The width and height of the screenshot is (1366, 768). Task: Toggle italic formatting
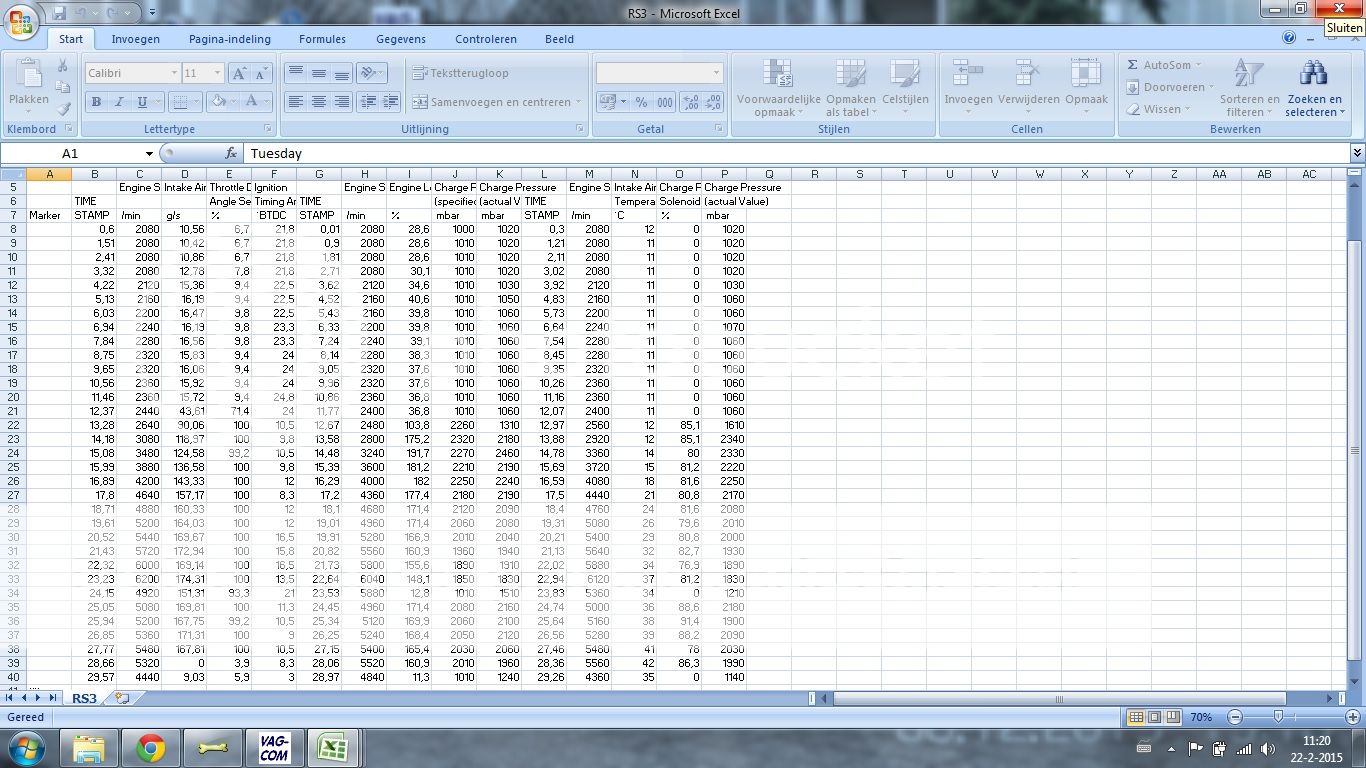pos(119,102)
